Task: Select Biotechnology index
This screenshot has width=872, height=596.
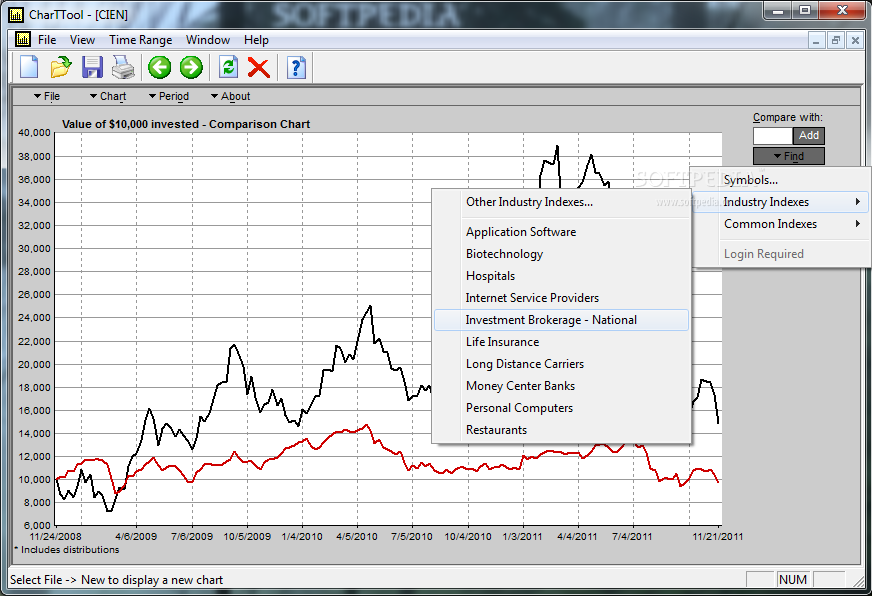Action: (561, 254)
